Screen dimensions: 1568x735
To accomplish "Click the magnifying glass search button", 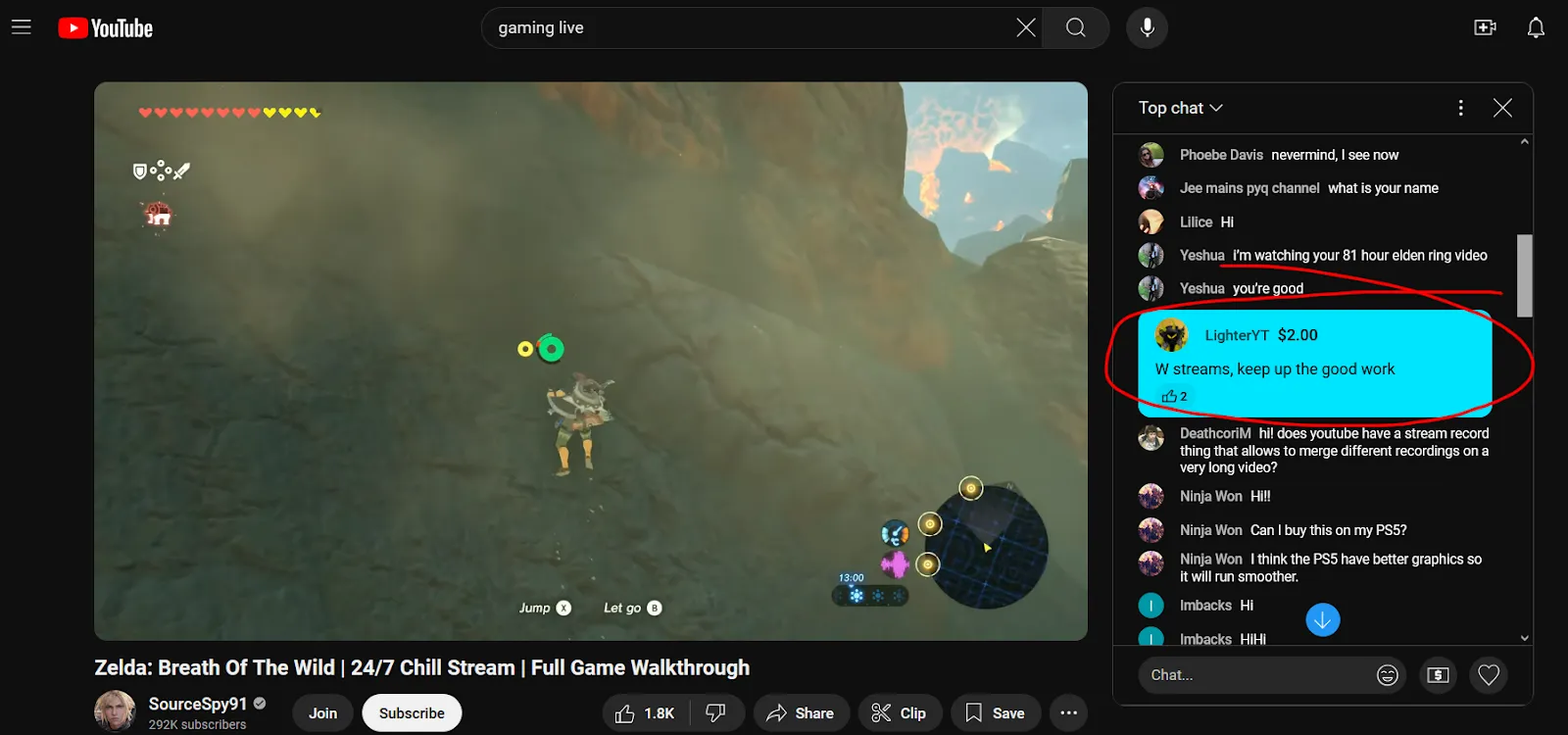I will 1075,27.
